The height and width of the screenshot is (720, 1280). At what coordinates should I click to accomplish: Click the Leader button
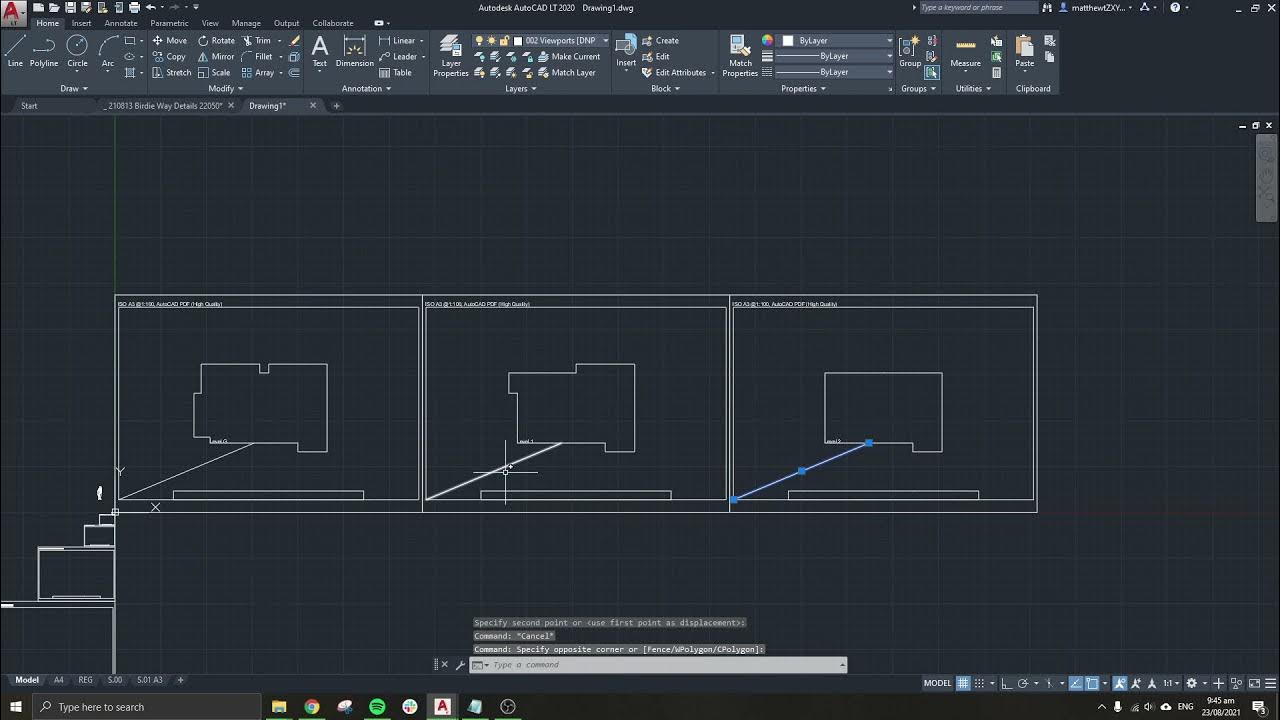(397, 57)
